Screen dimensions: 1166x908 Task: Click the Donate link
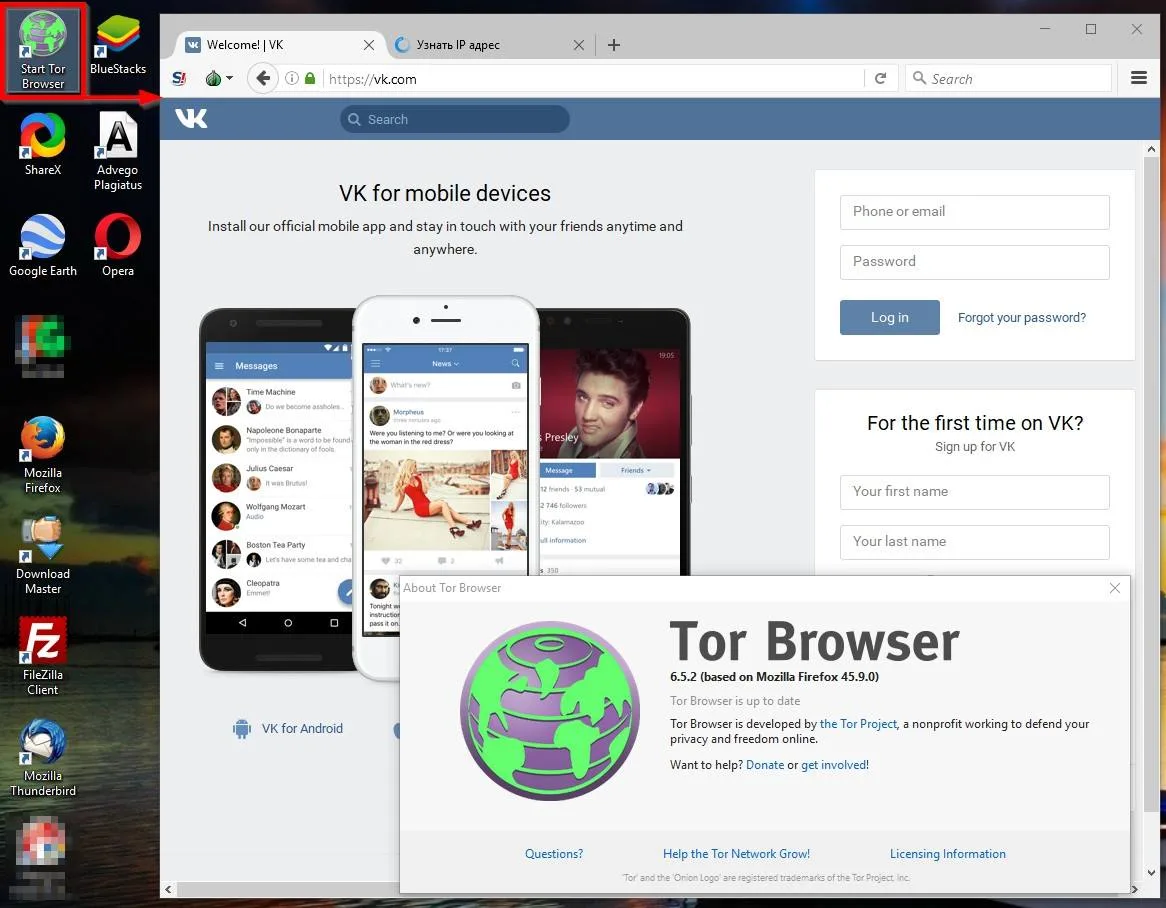click(764, 764)
